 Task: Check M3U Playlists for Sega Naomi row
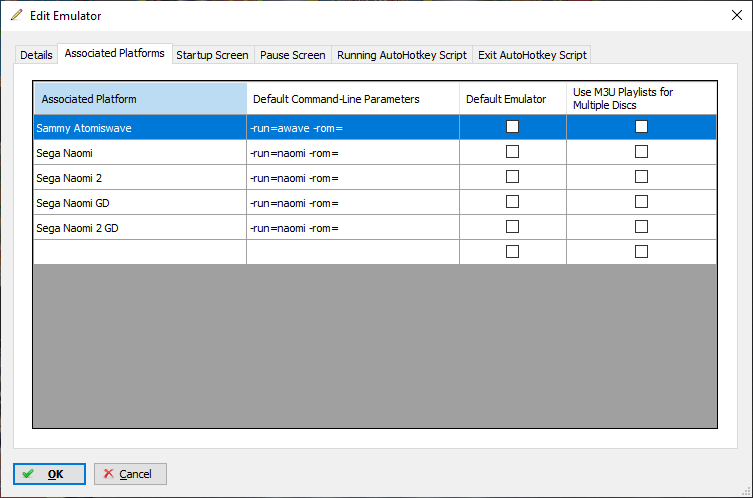(641, 152)
